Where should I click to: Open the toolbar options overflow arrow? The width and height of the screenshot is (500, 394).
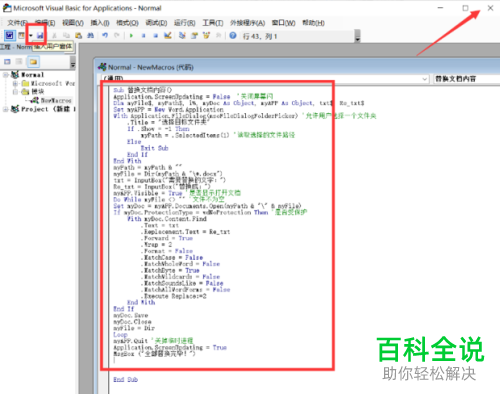(357, 36)
